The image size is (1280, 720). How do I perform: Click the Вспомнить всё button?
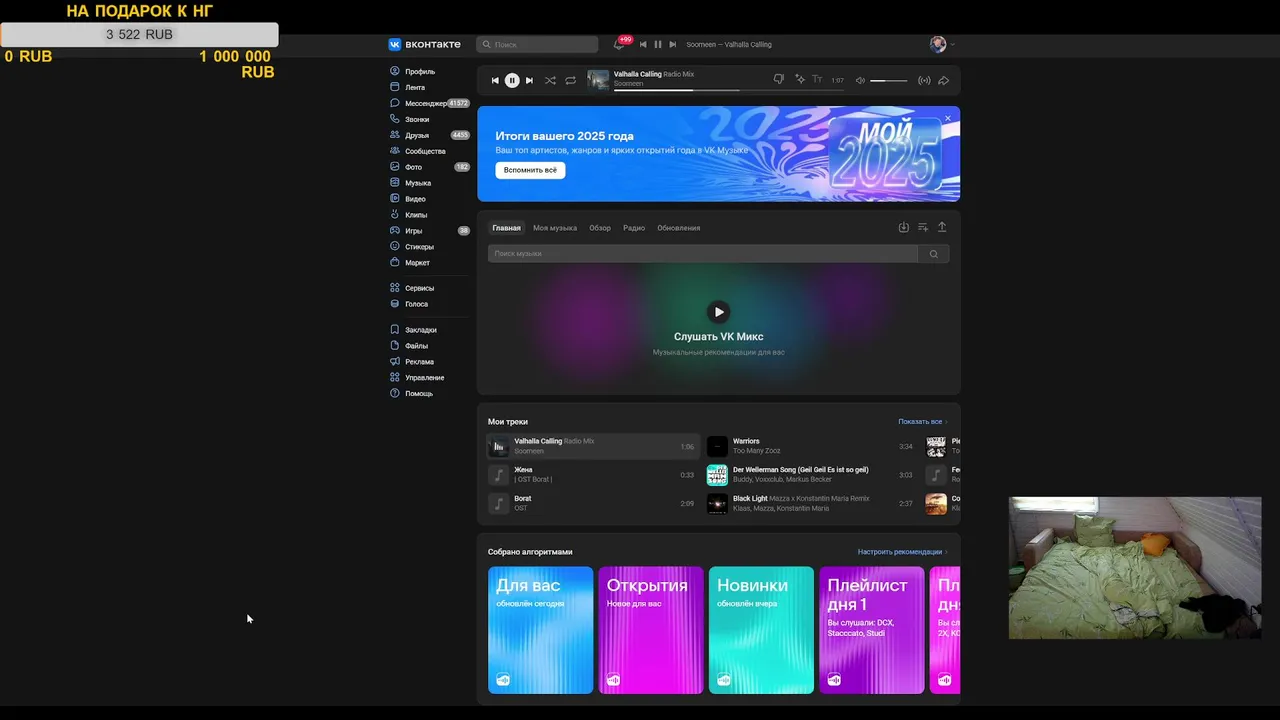pyautogui.click(x=530, y=171)
